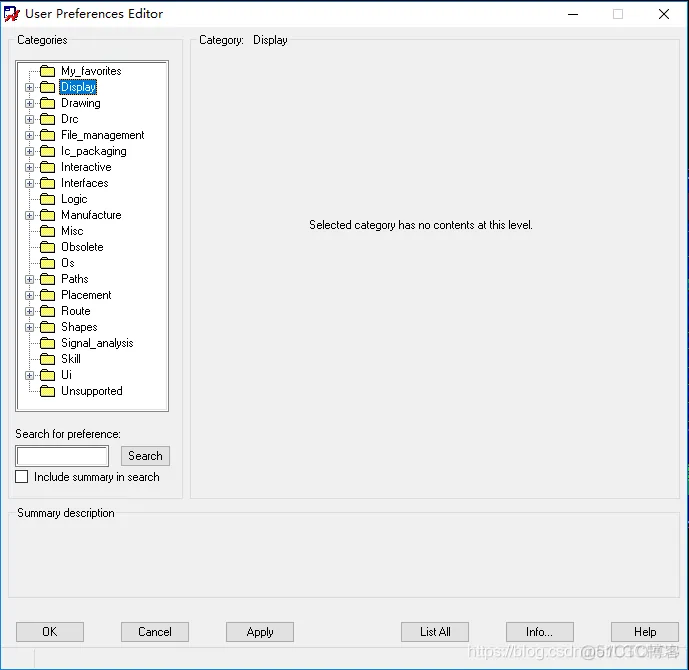The image size is (689, 670).
Task: Click the Search button
Action: click(x=145, y=456)
